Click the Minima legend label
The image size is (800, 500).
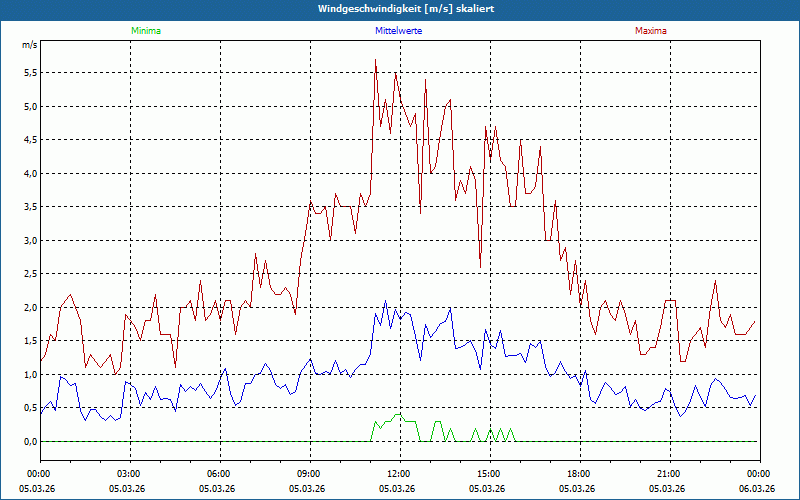146,31
